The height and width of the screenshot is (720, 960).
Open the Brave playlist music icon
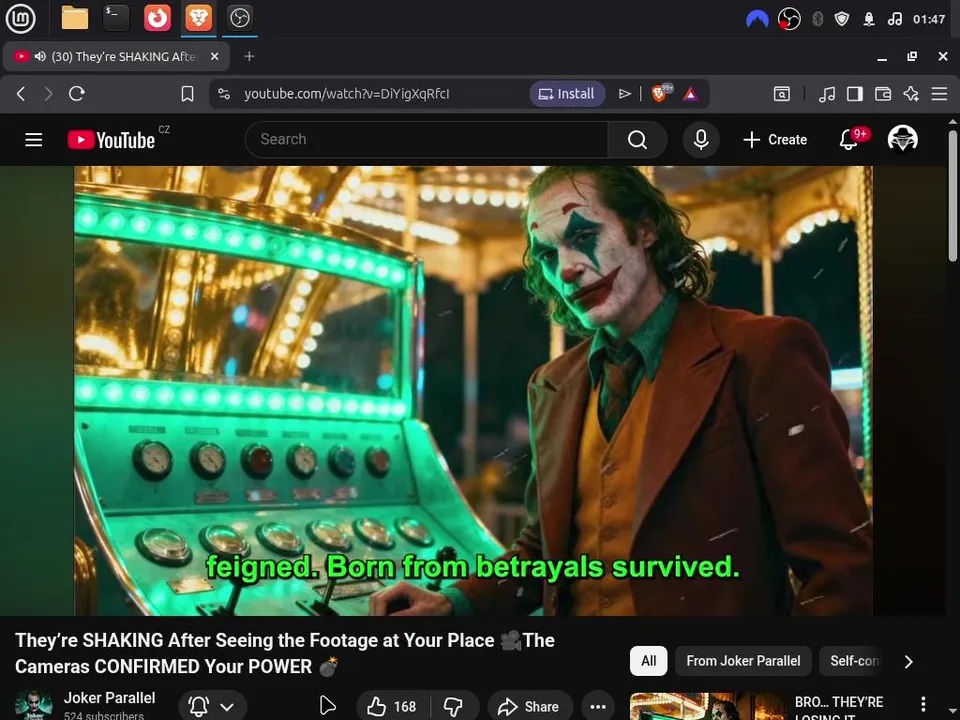(827, 94)
